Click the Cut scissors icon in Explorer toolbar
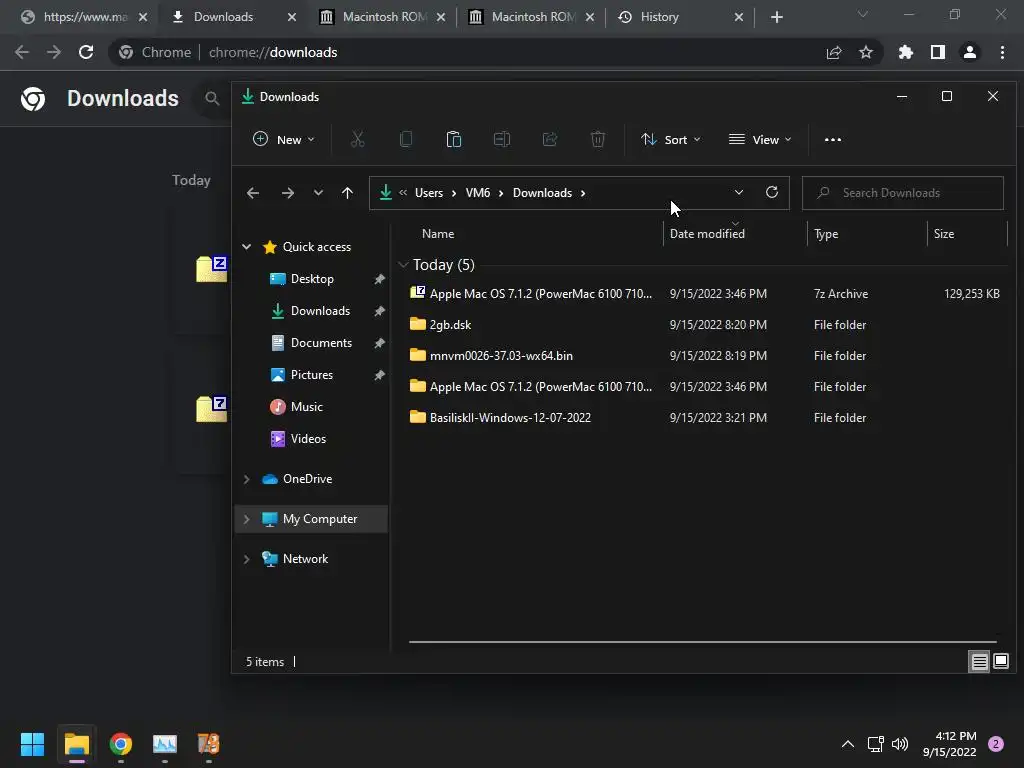 [357, 139]
